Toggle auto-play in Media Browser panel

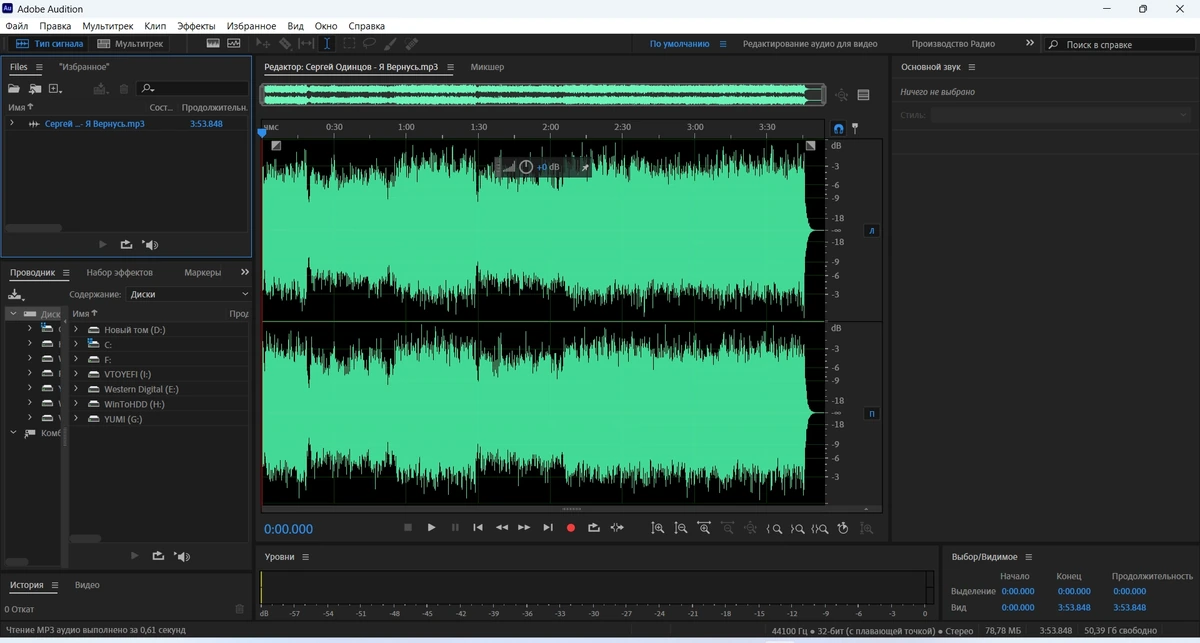[x=182, y=556]
